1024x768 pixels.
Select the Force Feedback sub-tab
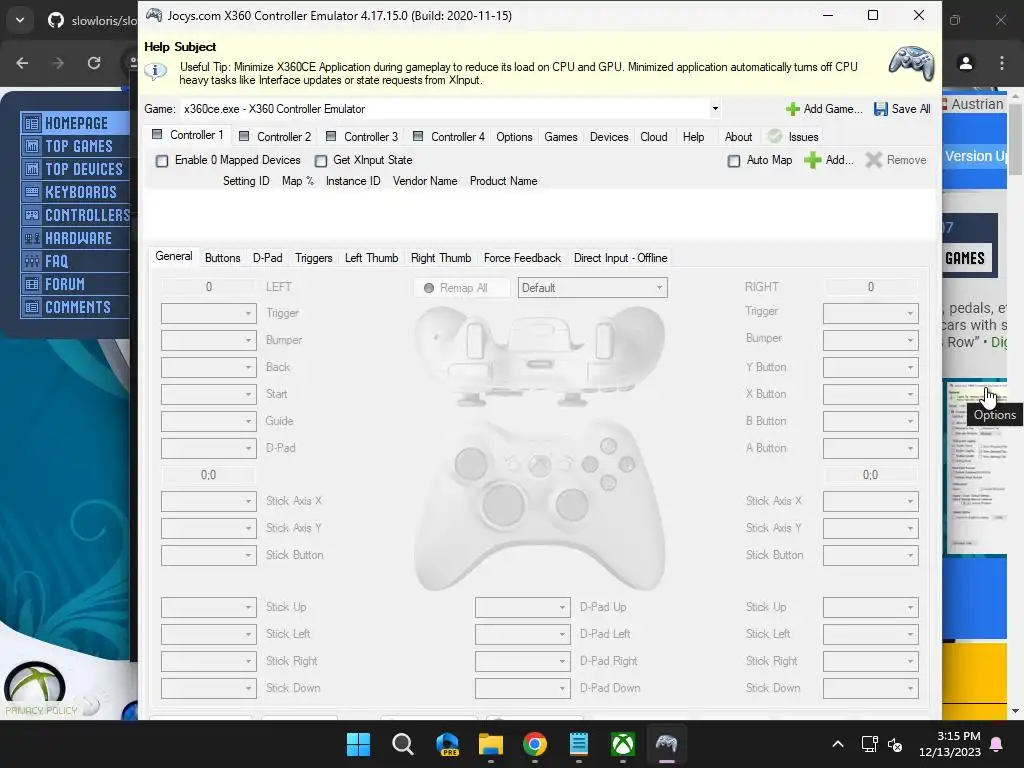[522, 258]
